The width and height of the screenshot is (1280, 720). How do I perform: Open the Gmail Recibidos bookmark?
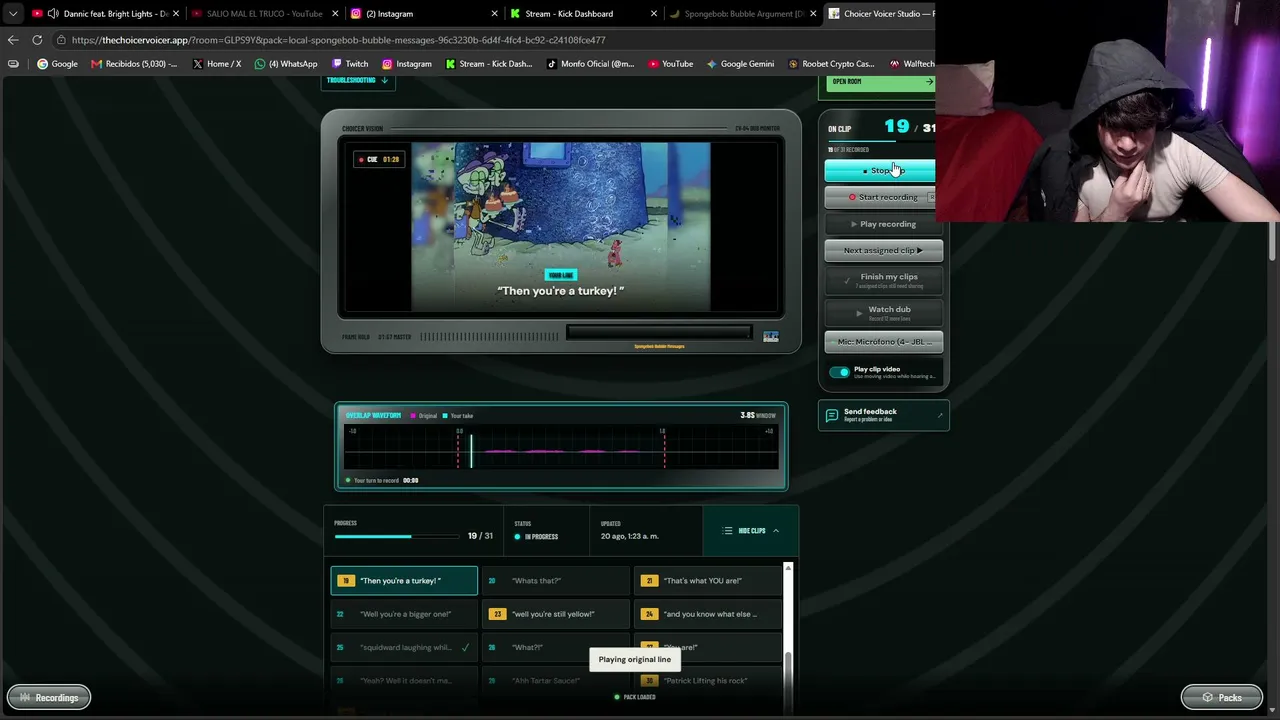point(134,64)
